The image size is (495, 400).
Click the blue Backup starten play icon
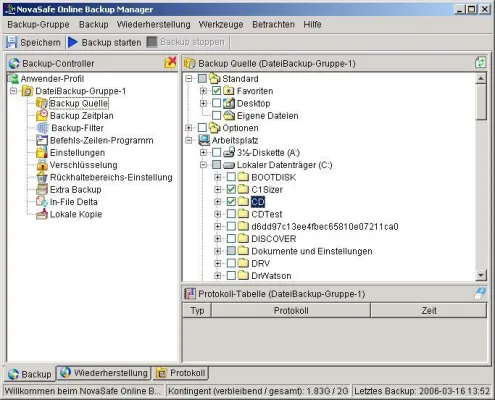(x=73, y=42)
